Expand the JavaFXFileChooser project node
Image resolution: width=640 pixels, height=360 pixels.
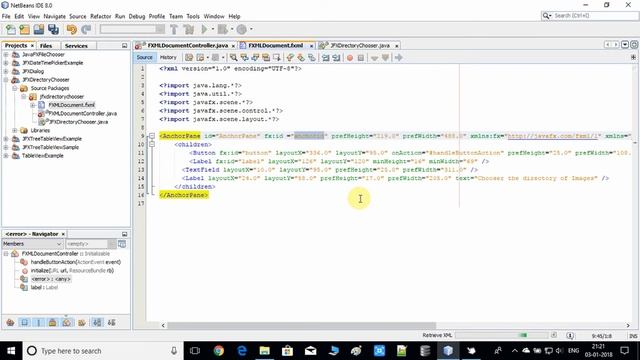pos(6,54)
